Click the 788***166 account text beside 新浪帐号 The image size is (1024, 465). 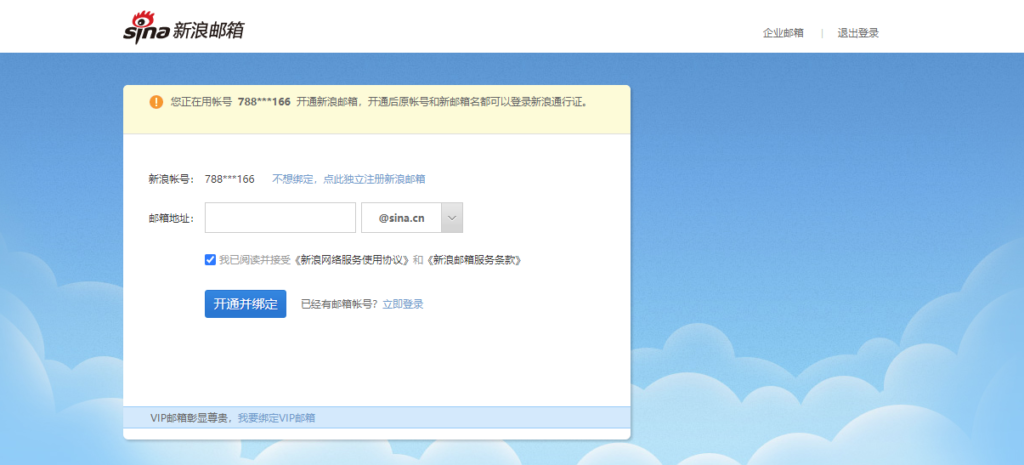(x=230, y=179)
